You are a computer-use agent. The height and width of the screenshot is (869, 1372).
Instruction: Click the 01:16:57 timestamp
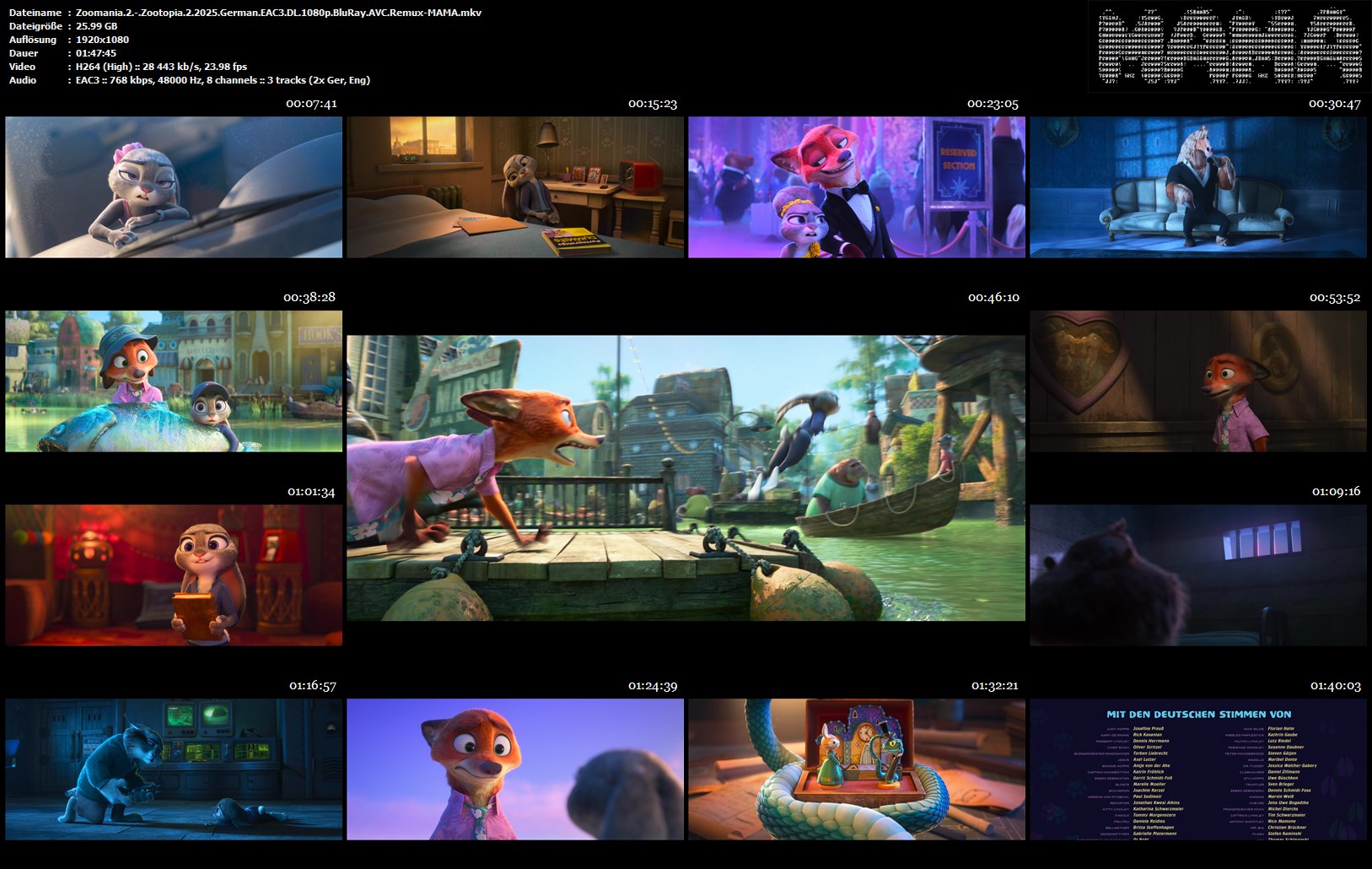[x=313, y=685]
